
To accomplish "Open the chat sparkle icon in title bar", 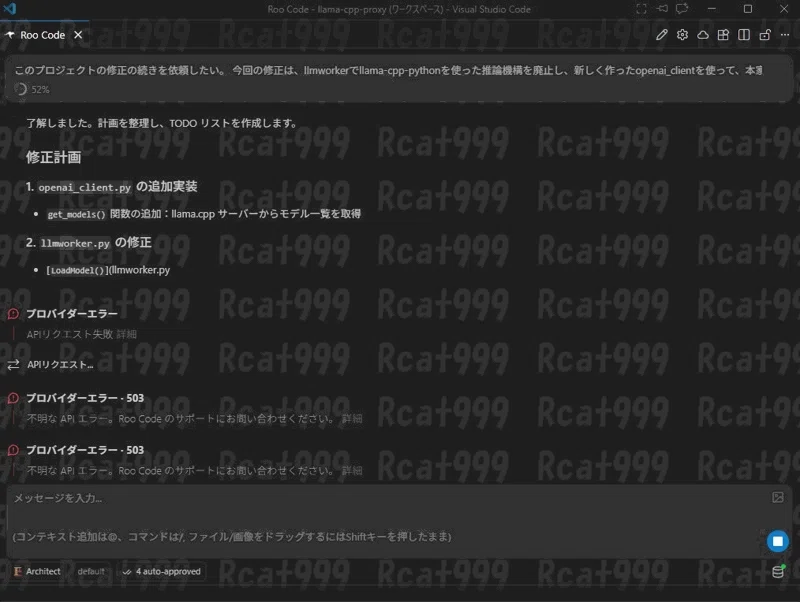I will (682, 9).
